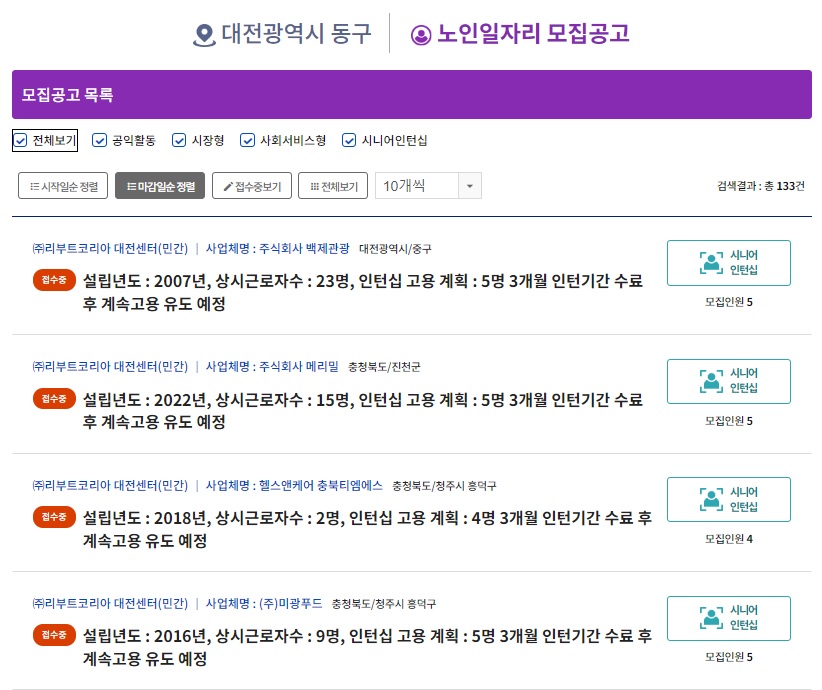Click the 대전광역시 동구 heading
Image resolution: width=822 pixels, height=690 pixels.
tap(296, 34)
